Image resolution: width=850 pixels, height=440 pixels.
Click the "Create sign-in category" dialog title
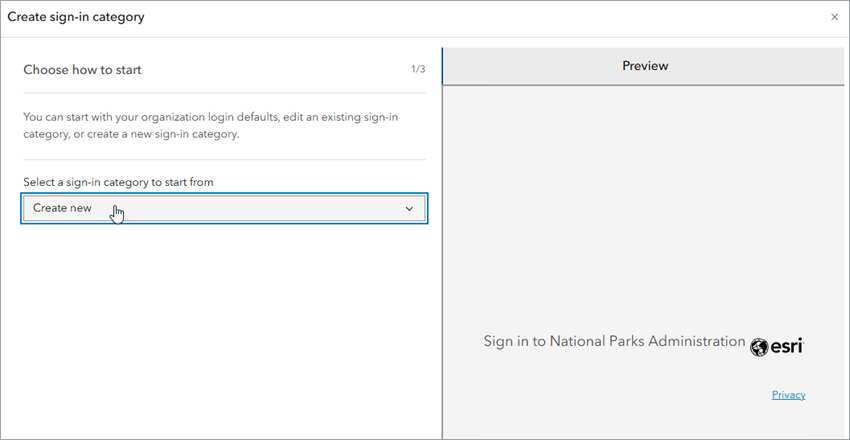[76, 17]
